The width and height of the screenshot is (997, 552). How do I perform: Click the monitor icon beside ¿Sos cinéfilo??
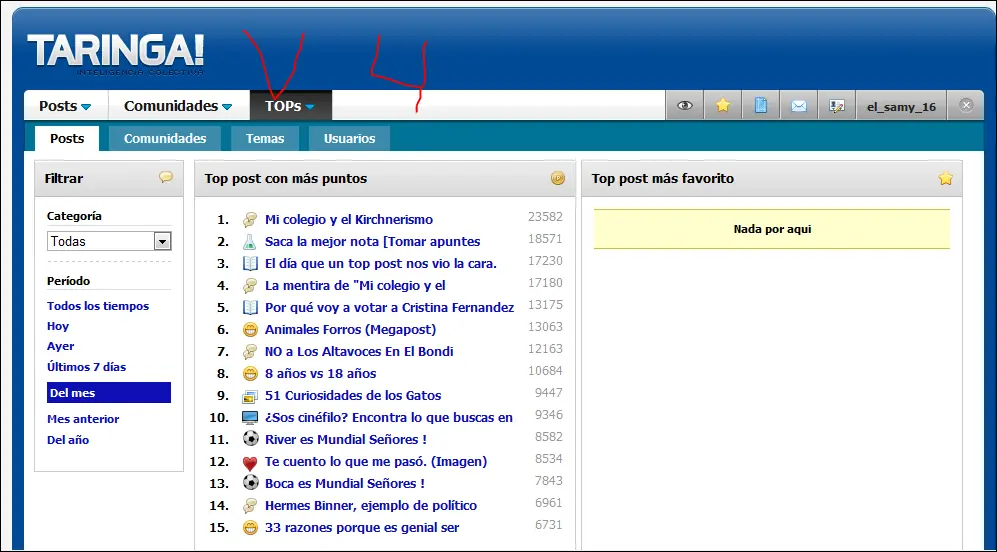coord(250,418)
